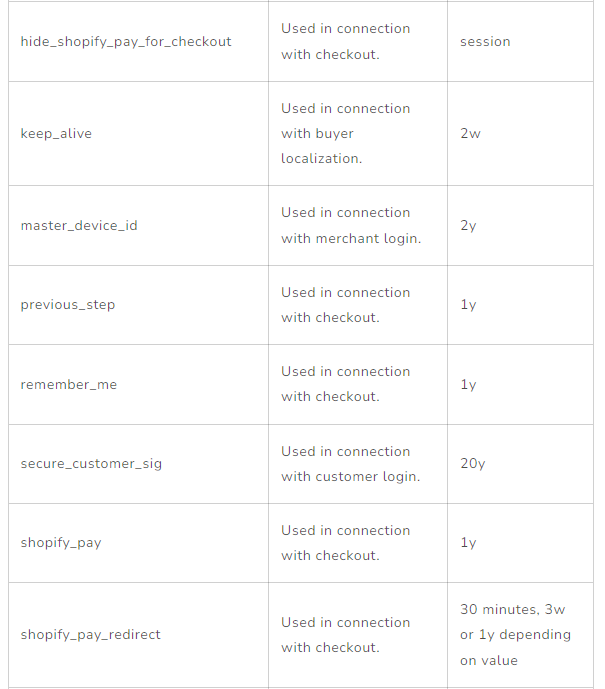Select the previous_step cookie name

coord(68,305)
